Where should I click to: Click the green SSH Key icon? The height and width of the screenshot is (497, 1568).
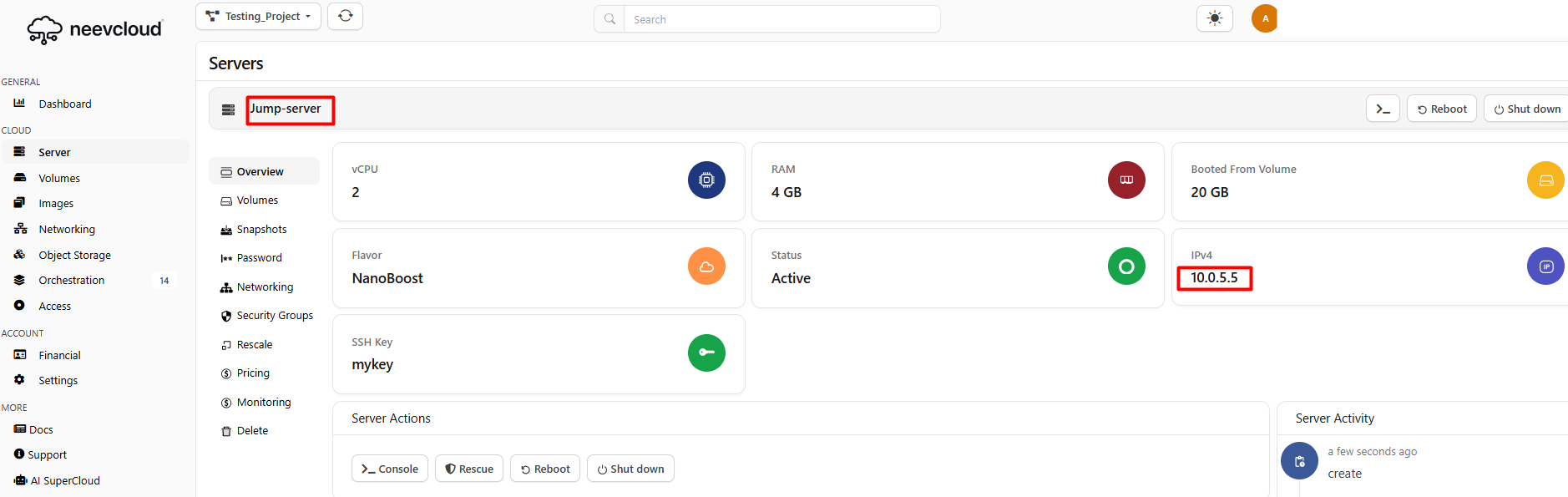pos(706,352)
